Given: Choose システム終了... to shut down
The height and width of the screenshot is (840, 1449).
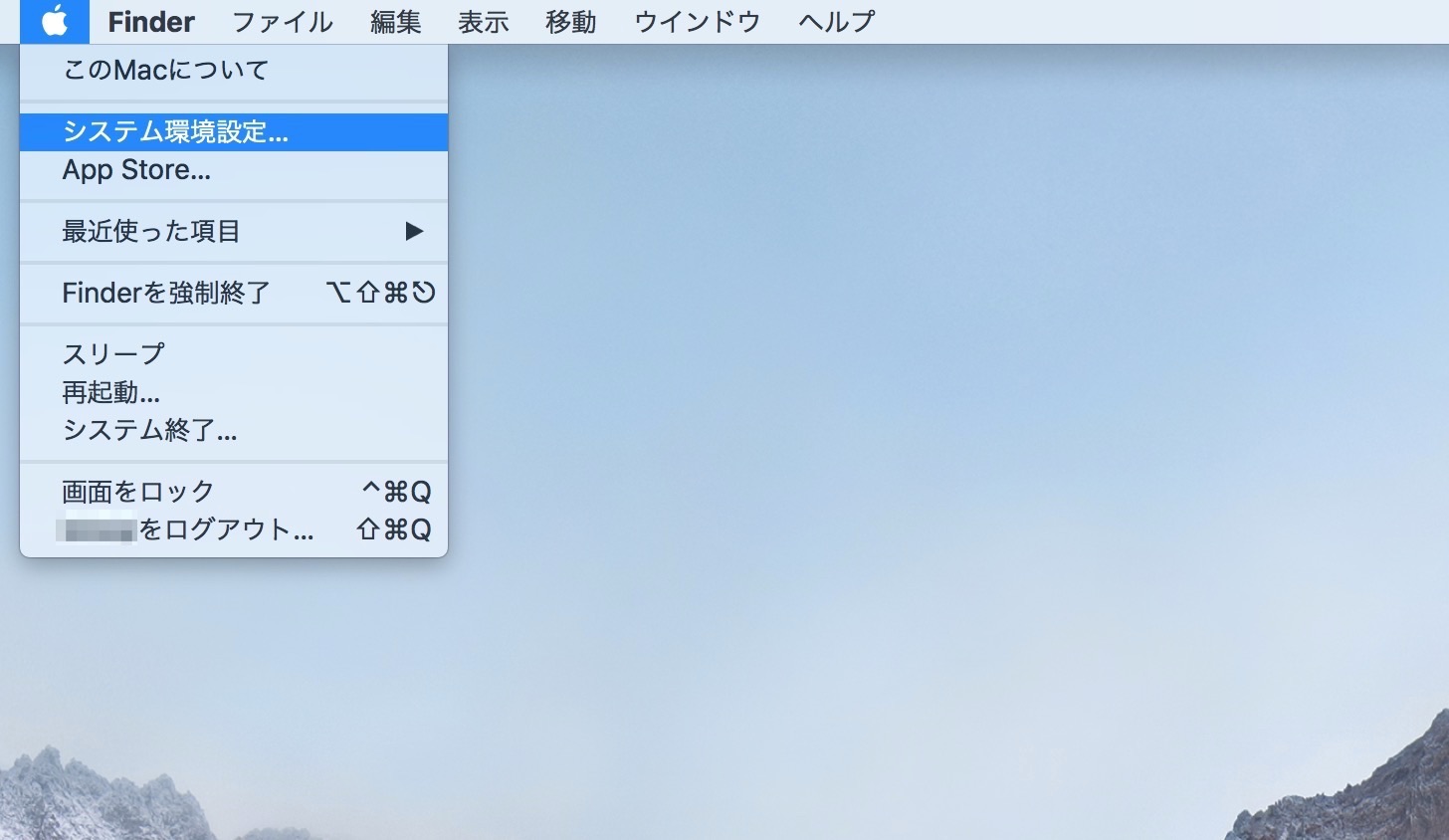Looking at the screenshot, I should tap(234, 430).
